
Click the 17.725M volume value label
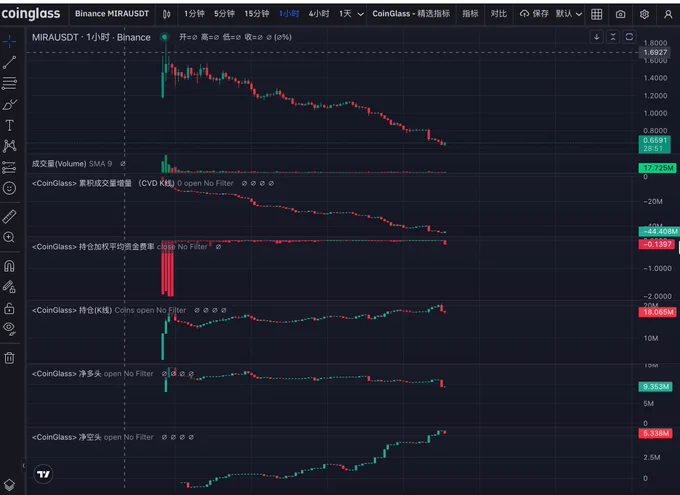pos(657,168)
